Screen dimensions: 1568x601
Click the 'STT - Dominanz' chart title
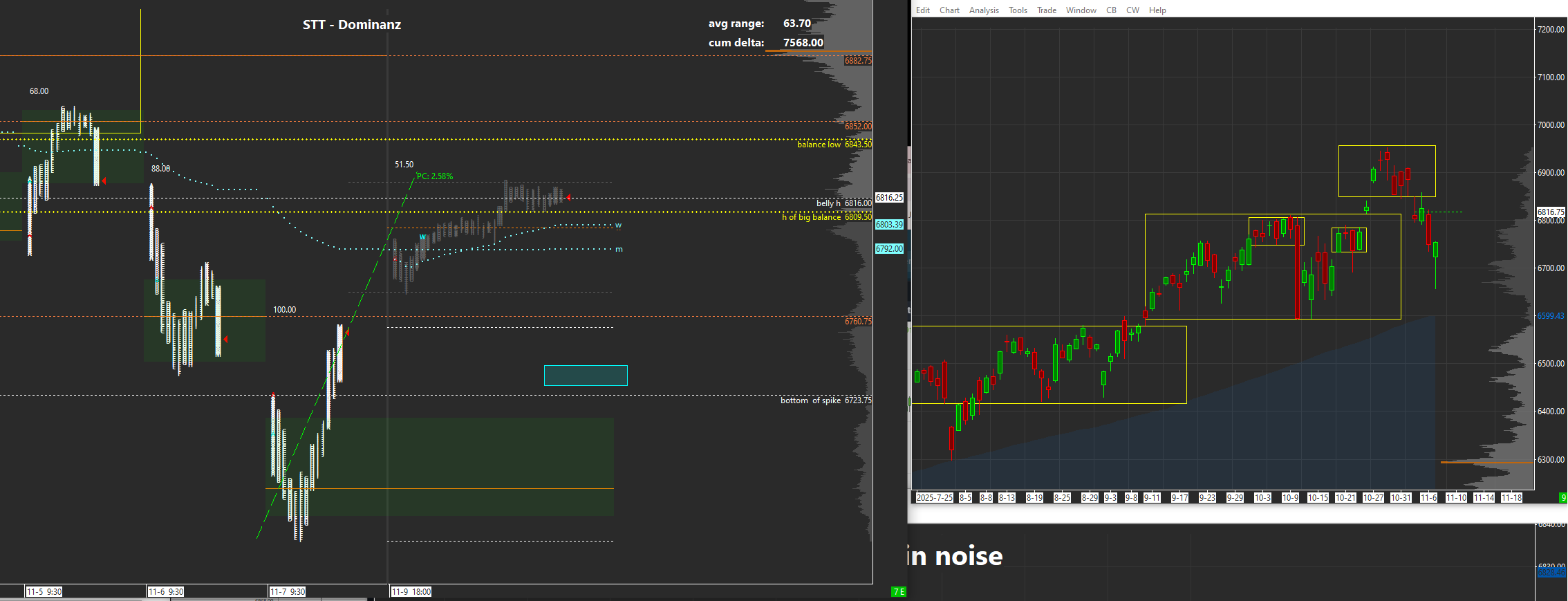[352, 25]
